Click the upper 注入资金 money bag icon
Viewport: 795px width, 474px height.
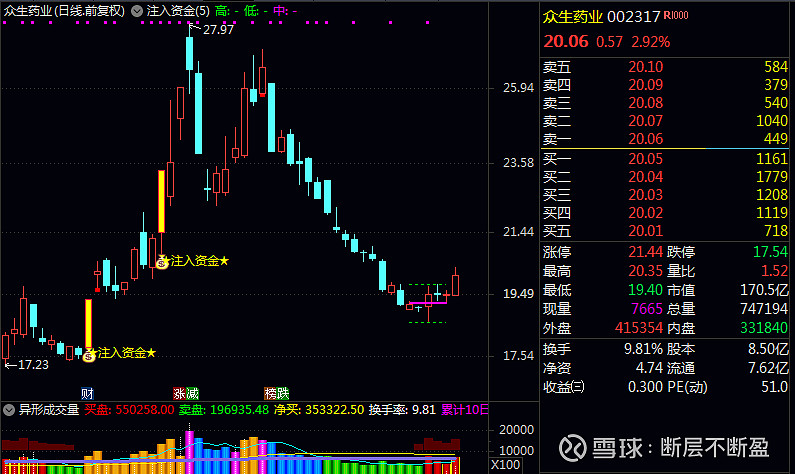tap(162, 263)
